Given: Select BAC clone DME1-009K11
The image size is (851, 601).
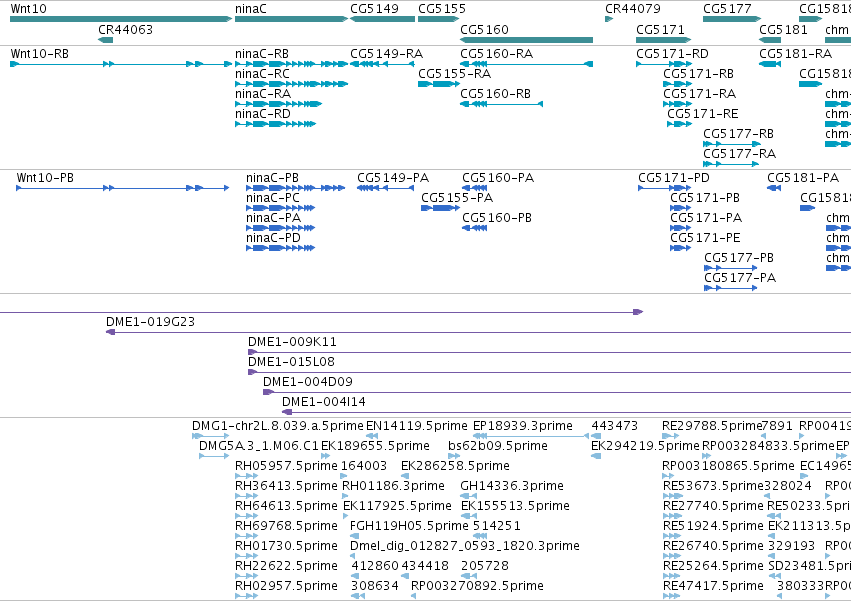Looking at the screenshot, I should coord(549,352).
